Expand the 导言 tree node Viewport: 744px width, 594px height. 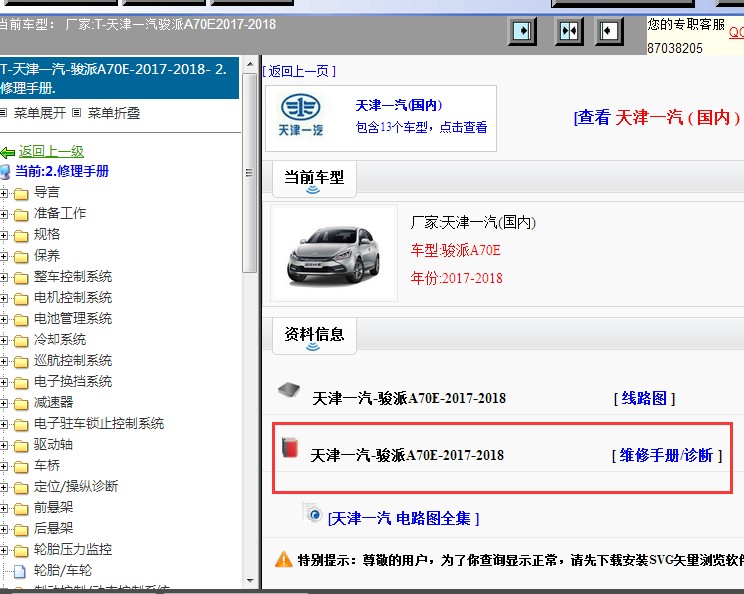tap(4, 194)
